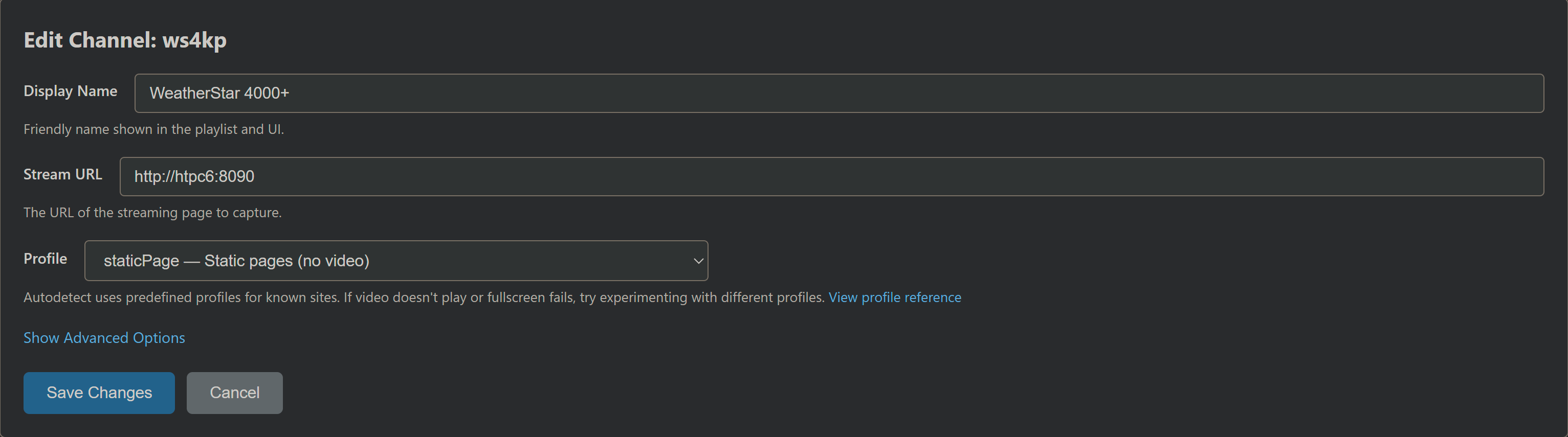Place cursor in http://htpc6:8090 text

point(194,176)
